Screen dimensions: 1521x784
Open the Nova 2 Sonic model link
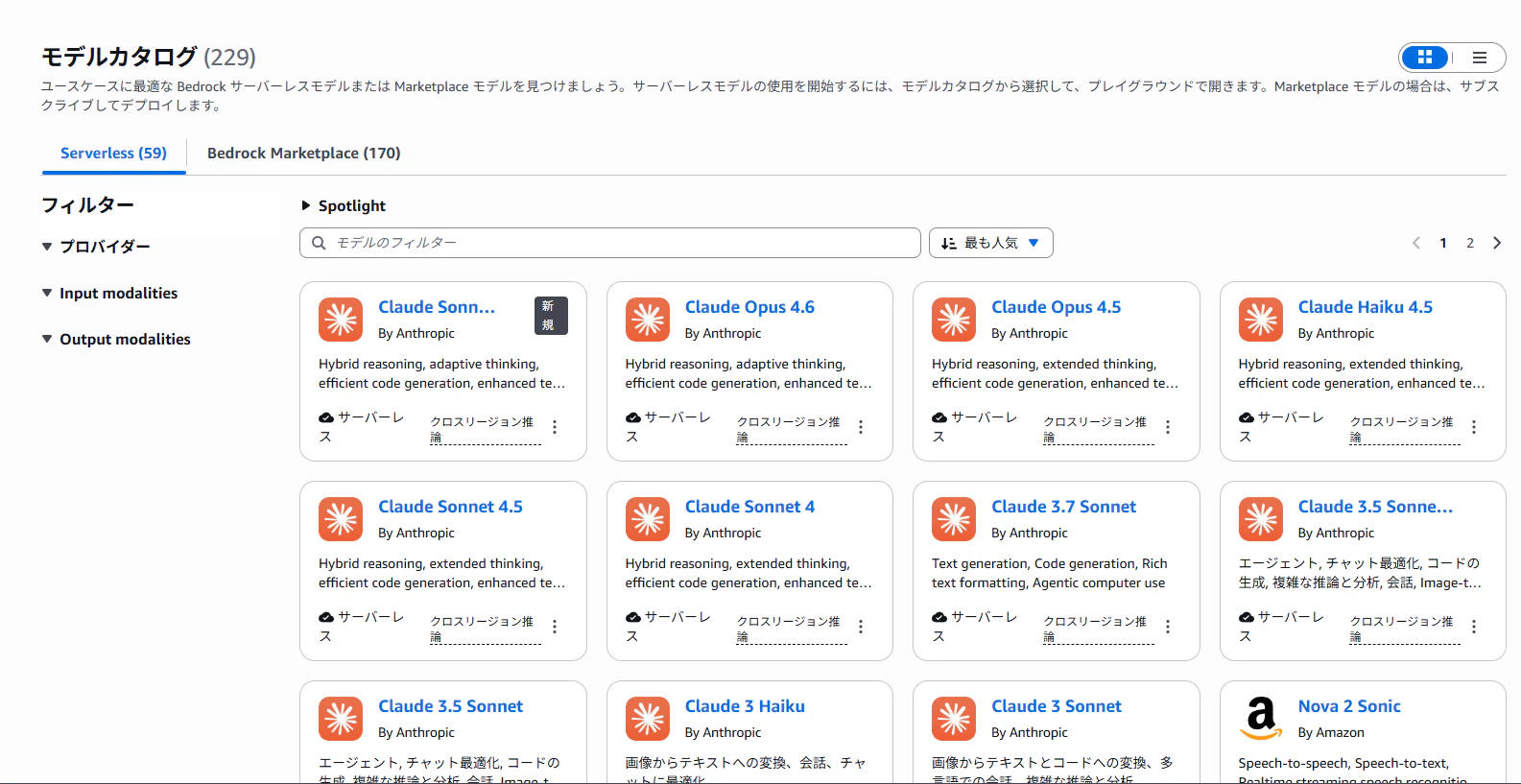1349,706
